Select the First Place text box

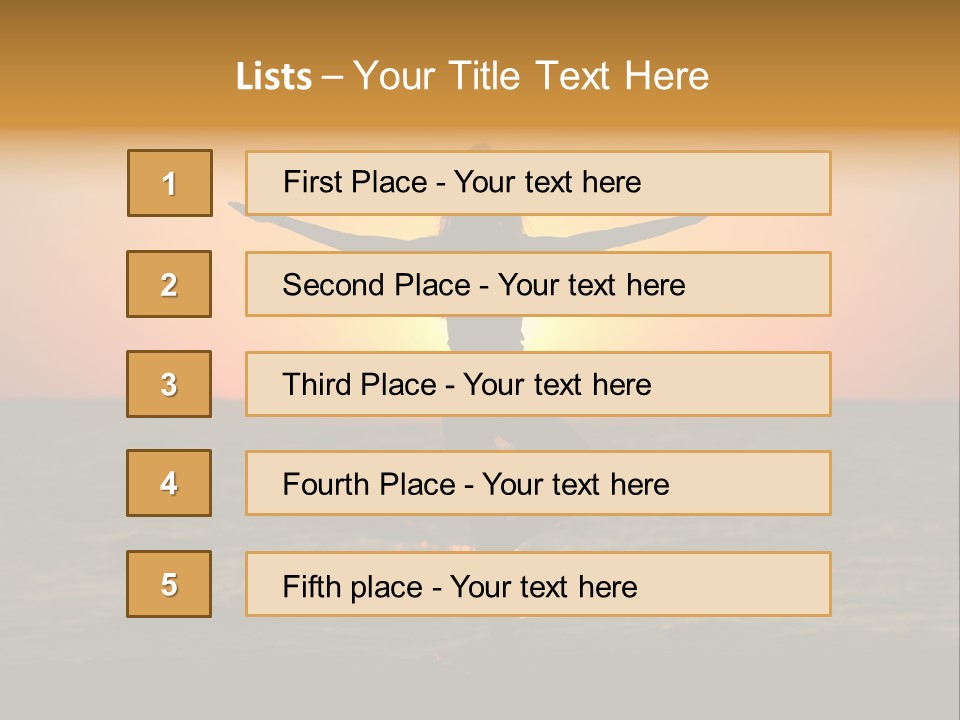[x=538, y=183]
